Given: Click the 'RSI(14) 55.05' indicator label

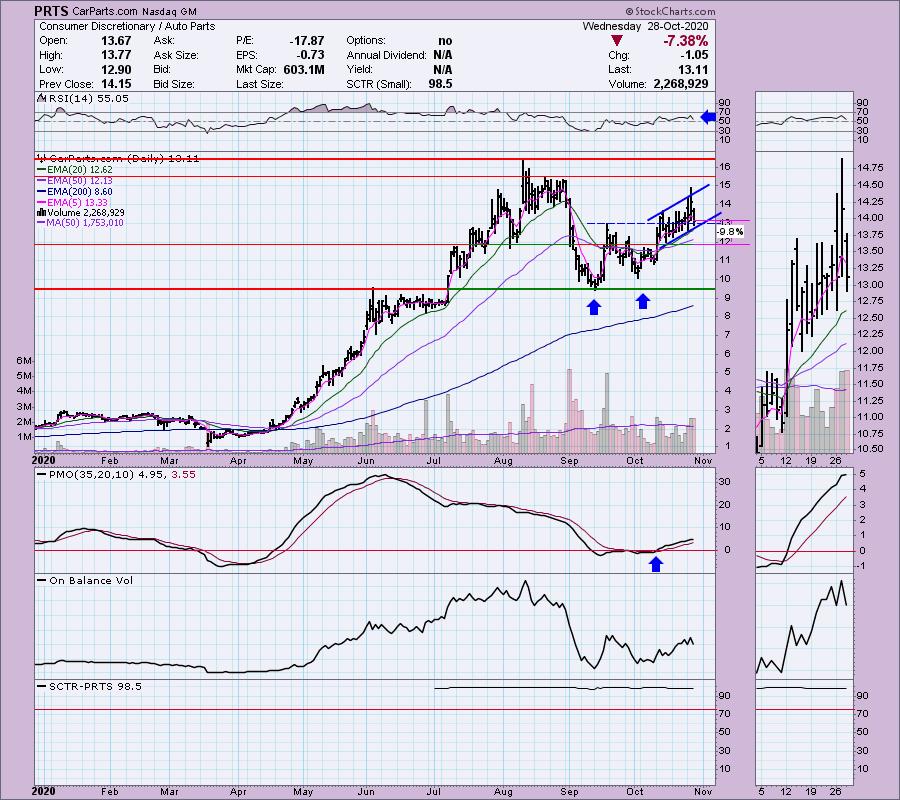Looking at the screenshot, I should click(88, 99).
